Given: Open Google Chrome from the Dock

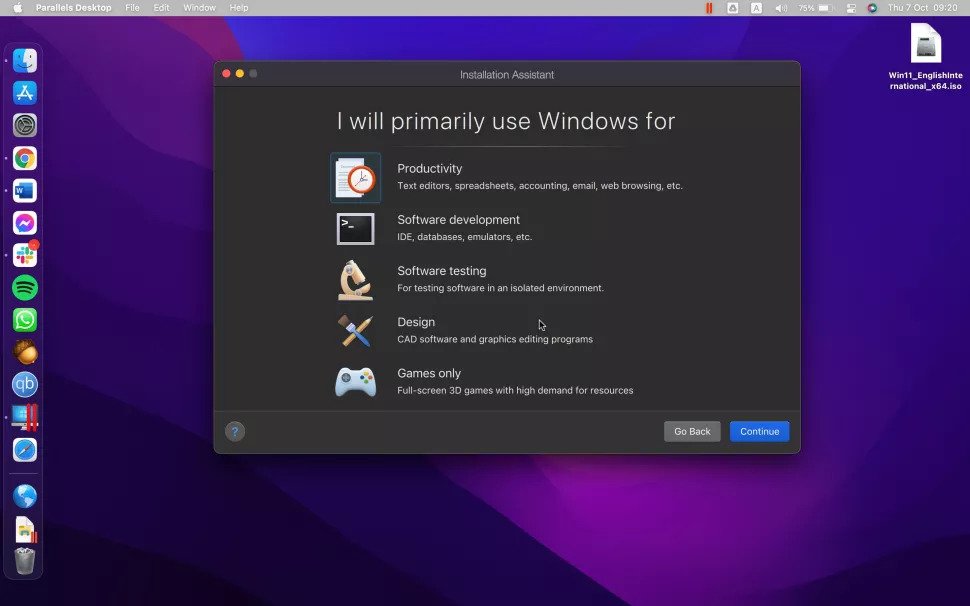Looking at the screenshot, I should (24, 158).
